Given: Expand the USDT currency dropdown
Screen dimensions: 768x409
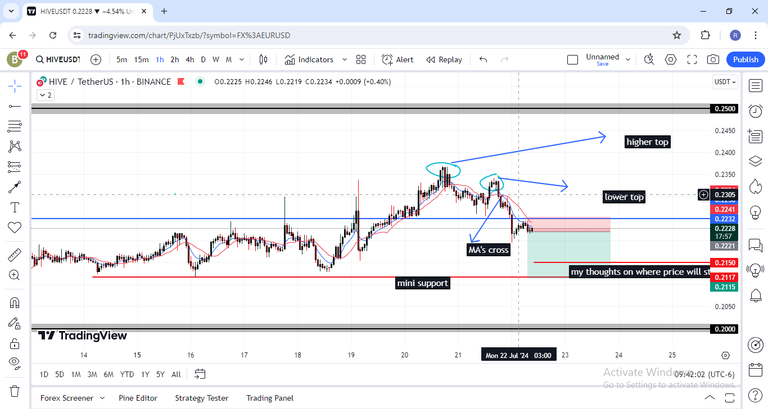Looking at the screenshot, I should [x=725, y=82].
